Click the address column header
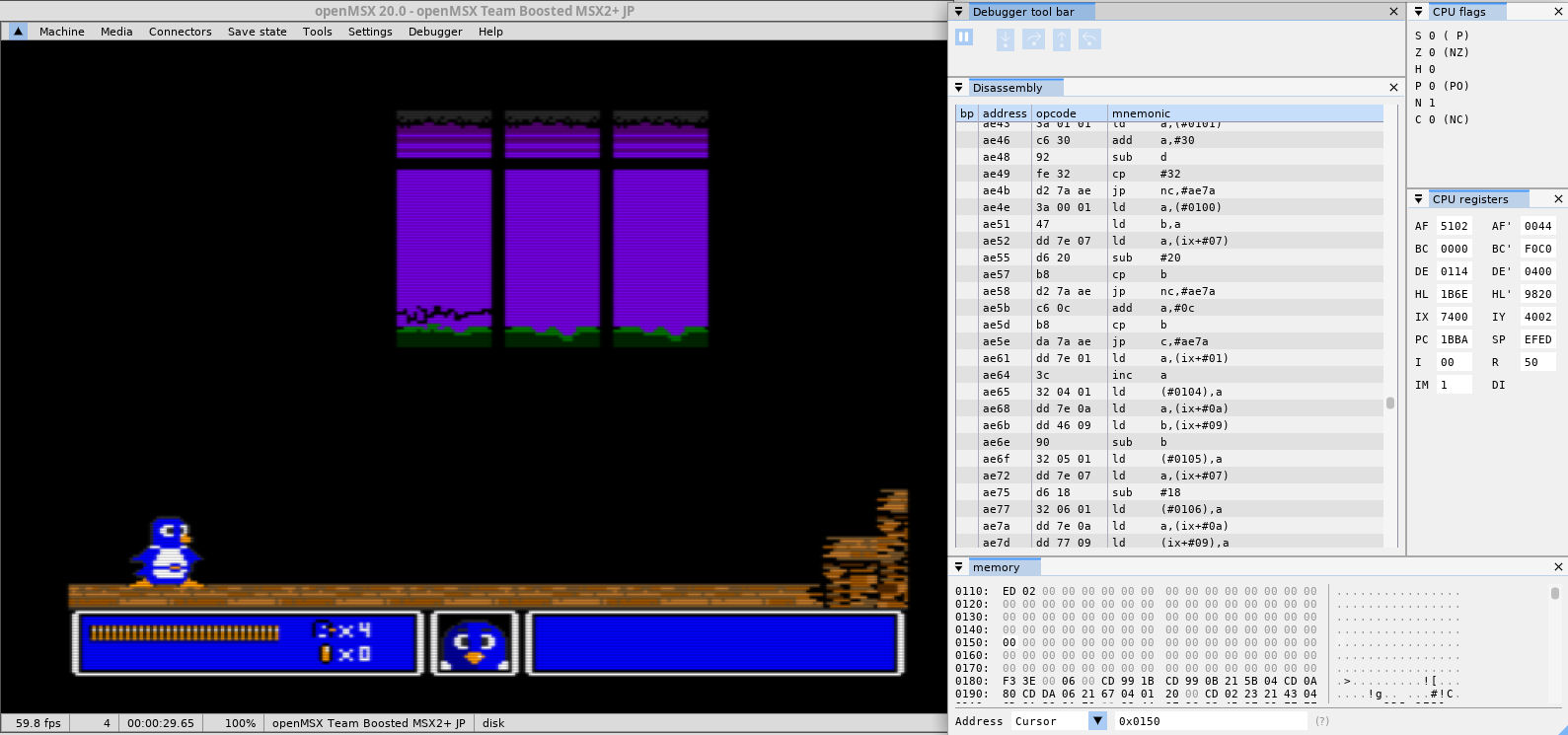 1005,113
